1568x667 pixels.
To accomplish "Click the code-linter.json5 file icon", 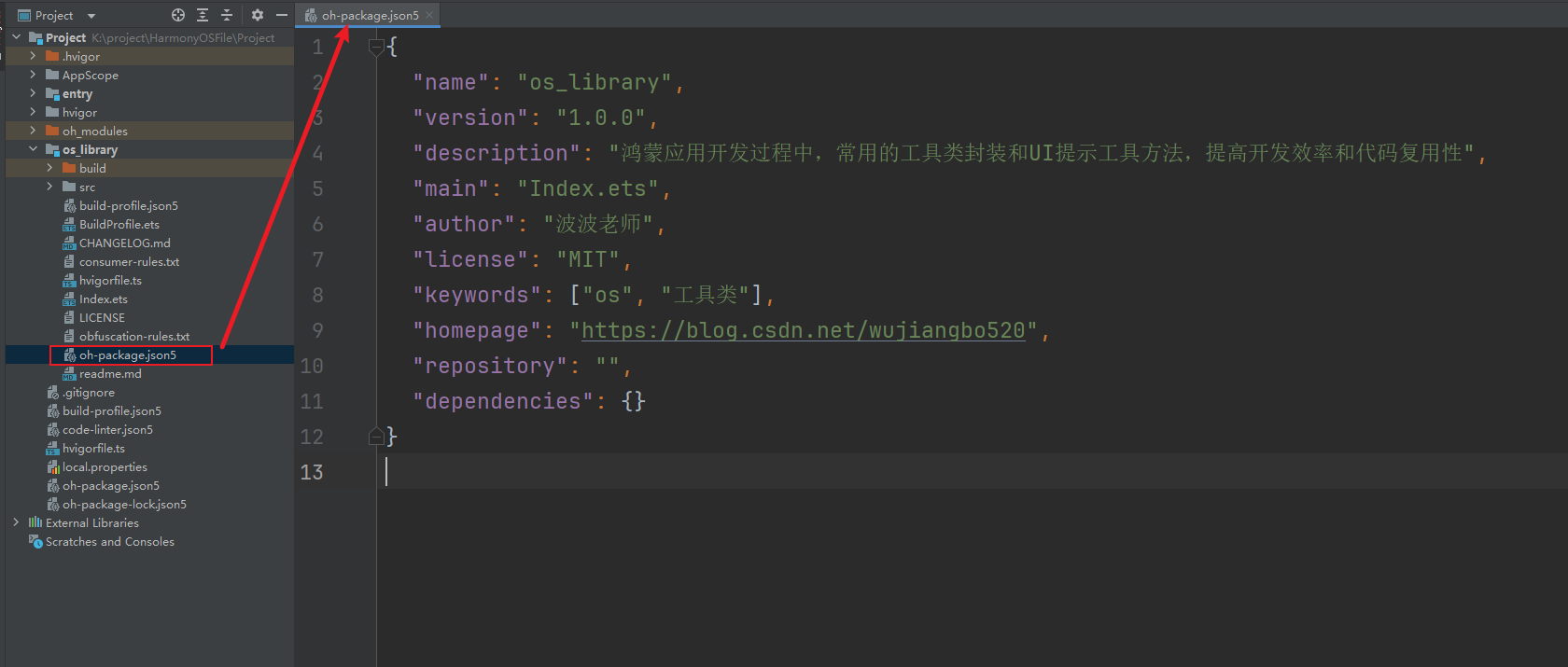I will [x=53, y=429].
